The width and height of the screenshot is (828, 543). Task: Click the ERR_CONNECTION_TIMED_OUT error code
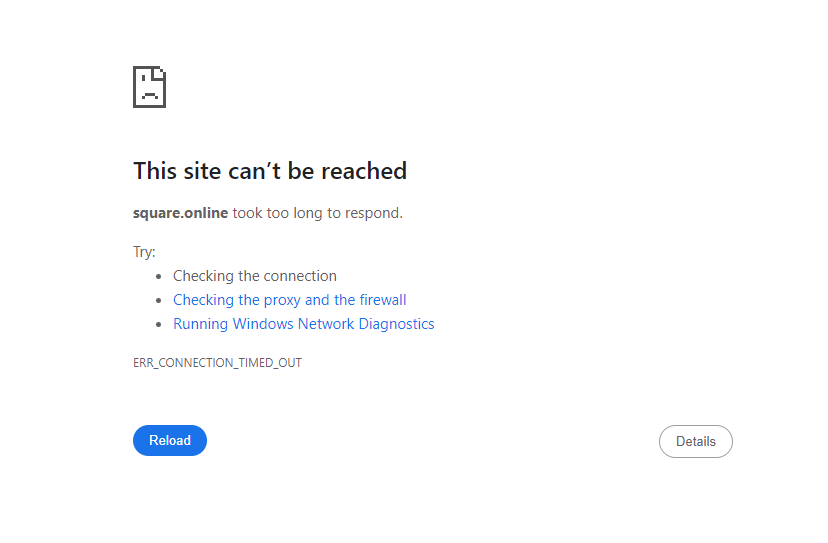click(217, 363)
